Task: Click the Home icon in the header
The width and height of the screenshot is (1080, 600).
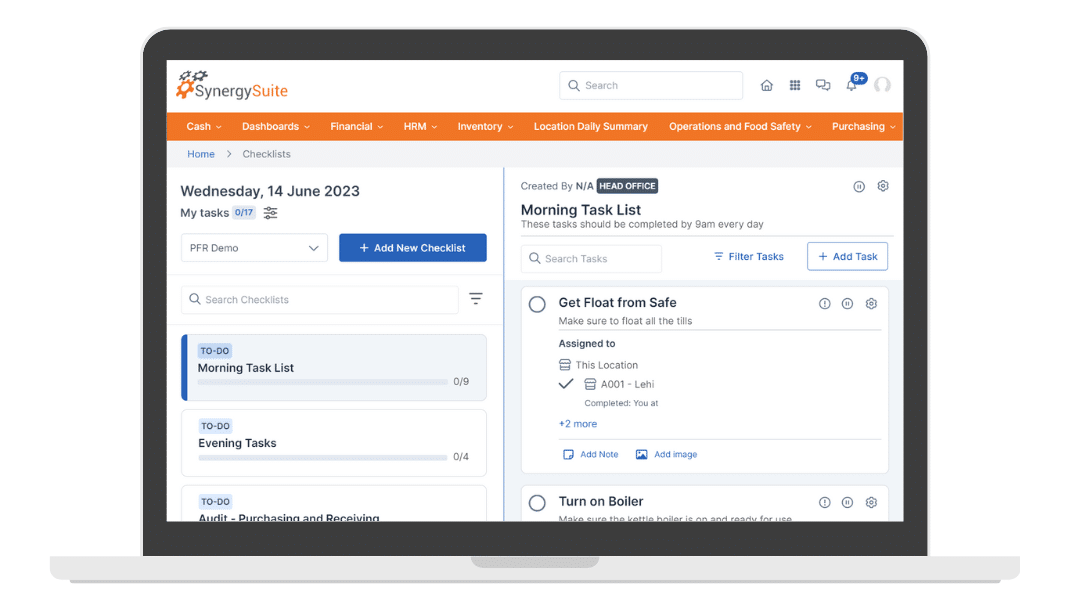Action: pos(767,85)
